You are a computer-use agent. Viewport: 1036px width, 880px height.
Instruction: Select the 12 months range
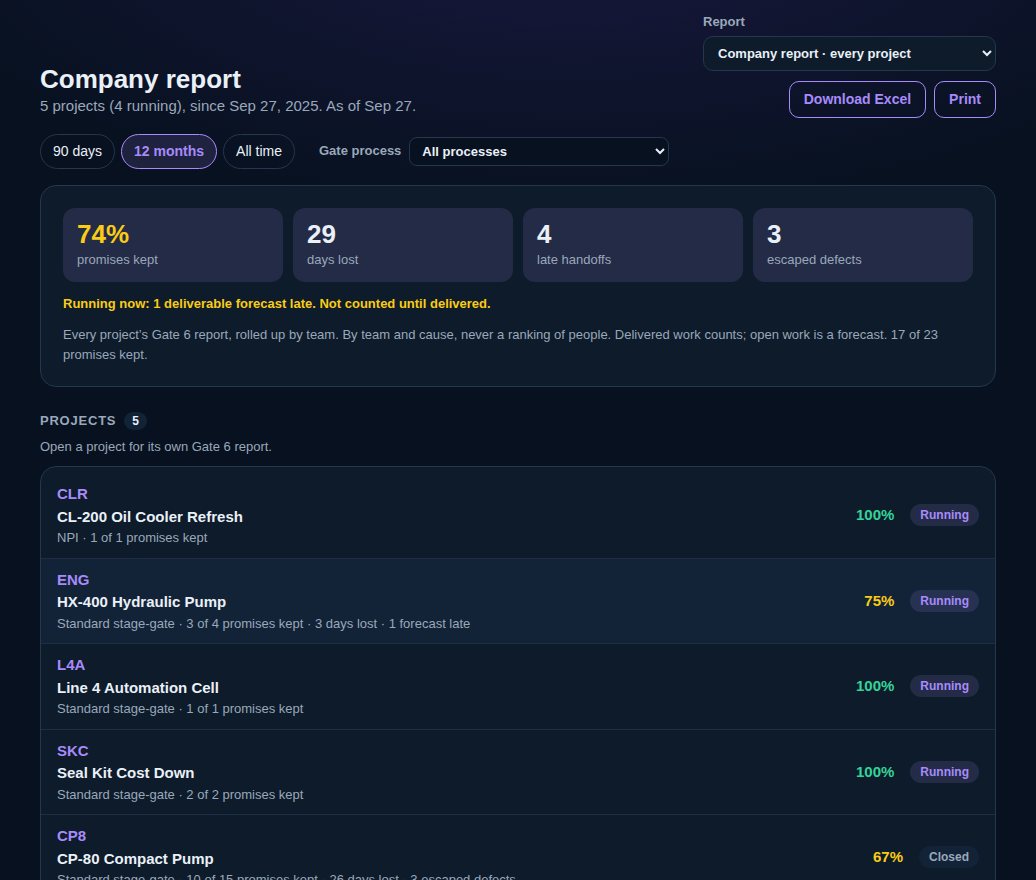pos(168,151)
